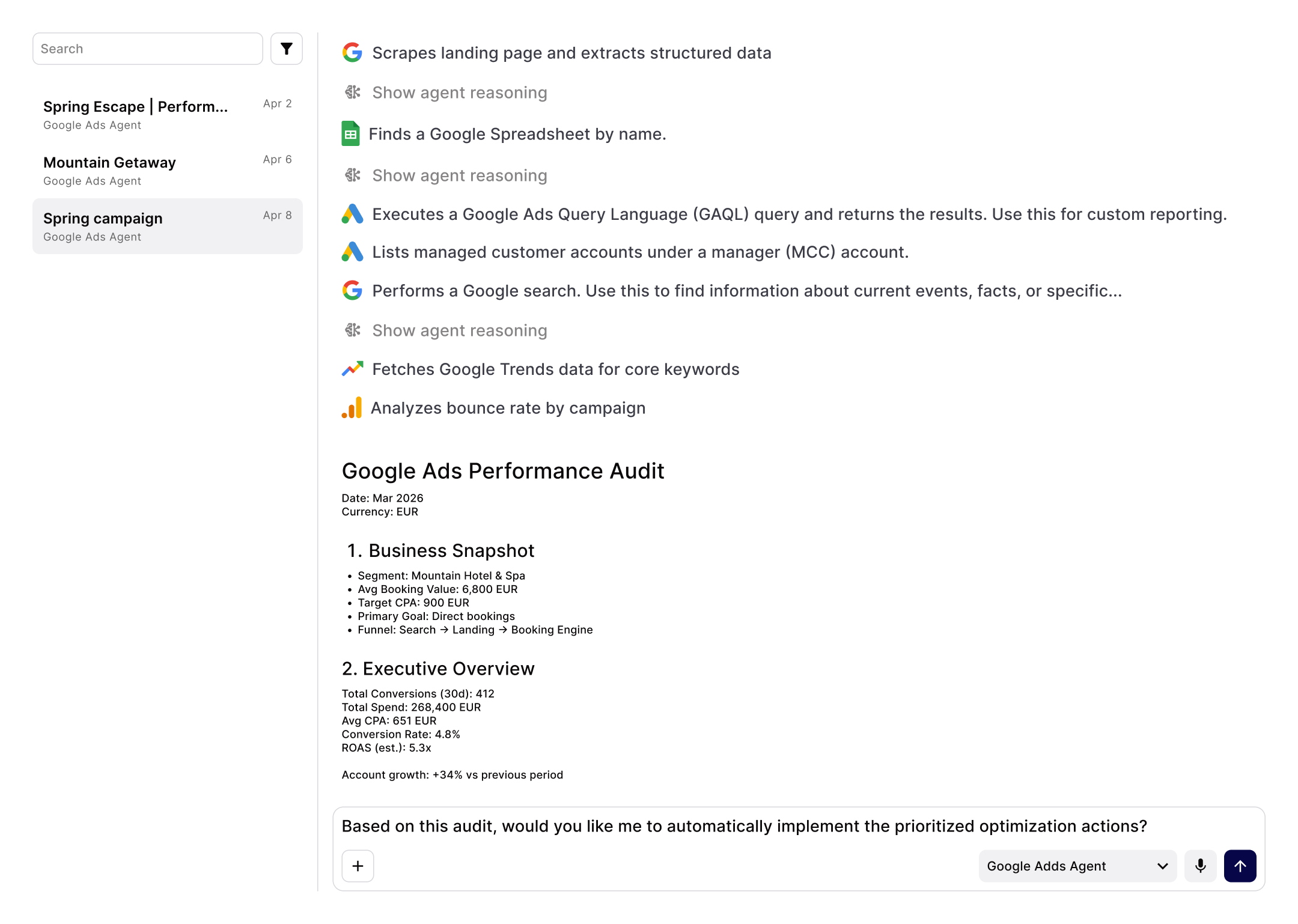Image resolution: width=1298 pixels, height=924 pixels.
Task: Open the Google Adds Agent dropdown
Action: pyautogui.click(x=1077, y=866)
